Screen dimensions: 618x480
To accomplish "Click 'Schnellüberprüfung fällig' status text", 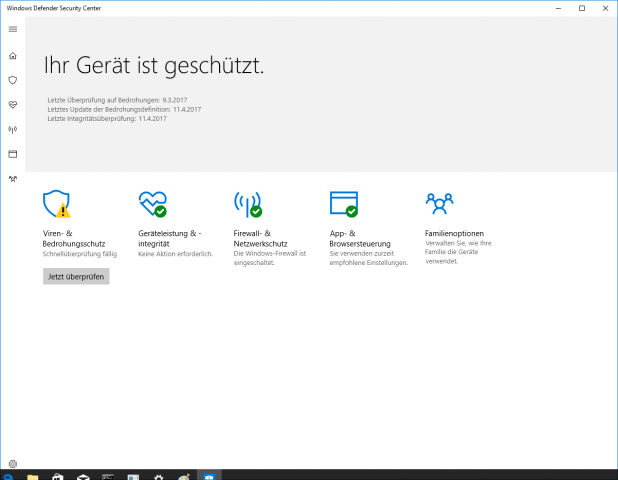I will coord(80,254).
